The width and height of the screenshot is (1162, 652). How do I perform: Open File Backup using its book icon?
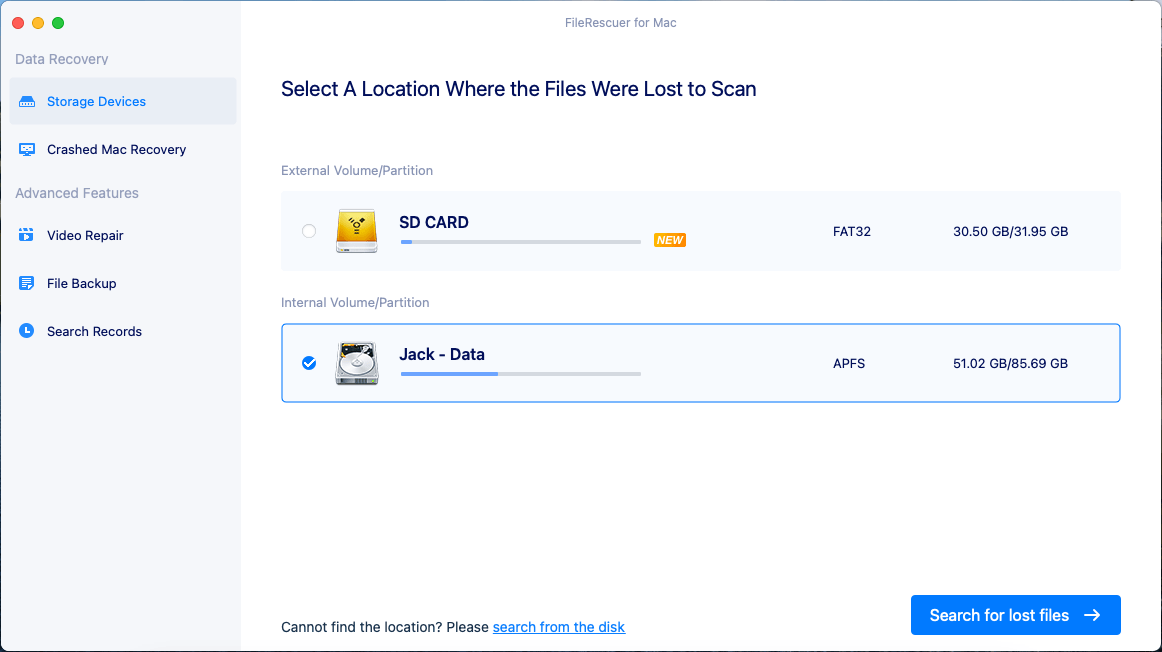pyautogui.click(x=27, y=283)
